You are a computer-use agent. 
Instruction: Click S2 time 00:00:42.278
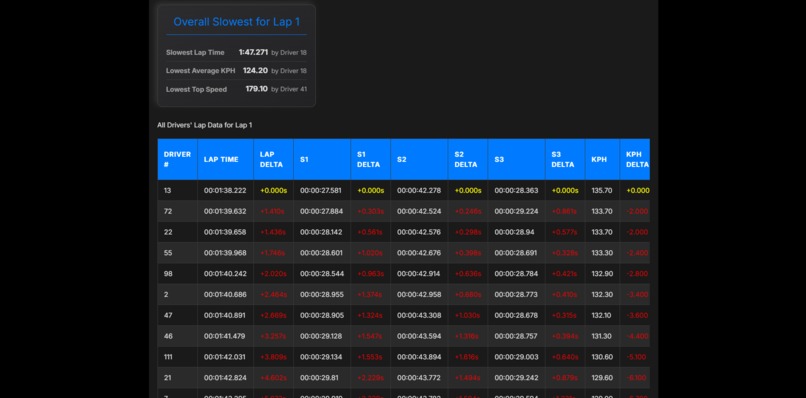coord(419,190)
